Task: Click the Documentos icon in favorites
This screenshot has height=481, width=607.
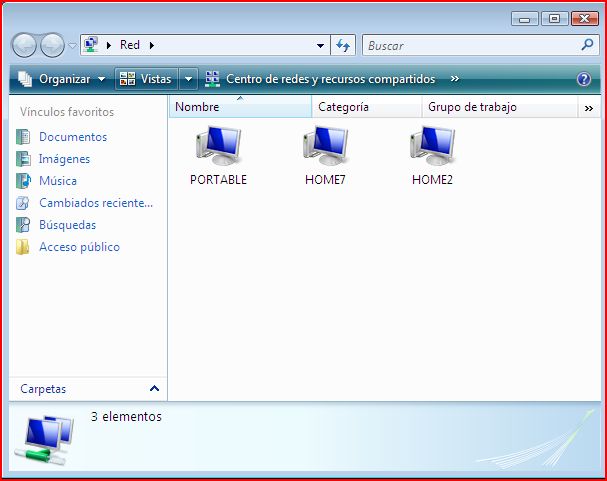Action: tap(23, 137)
